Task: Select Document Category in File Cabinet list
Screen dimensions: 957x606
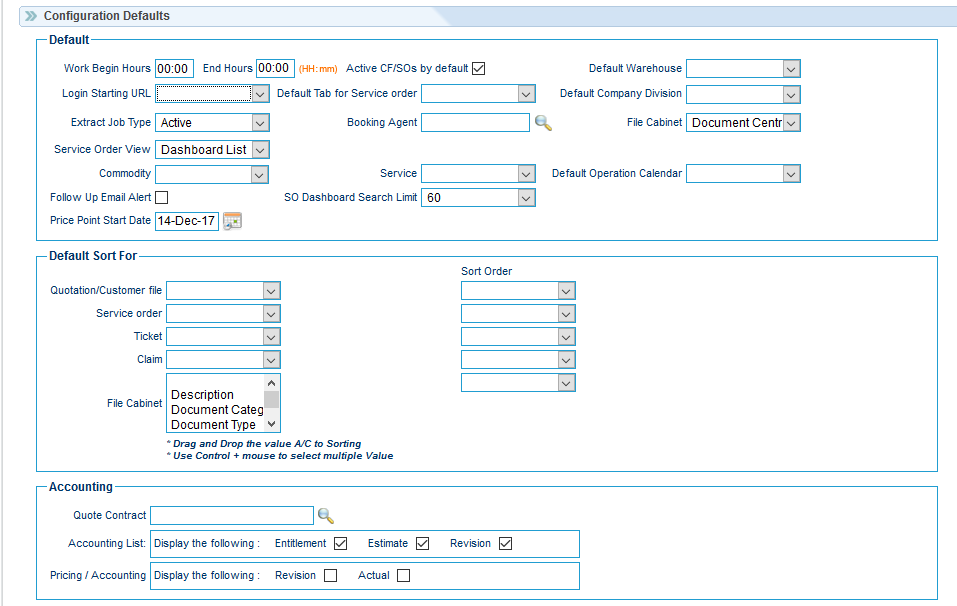Action: click(217, 409)
